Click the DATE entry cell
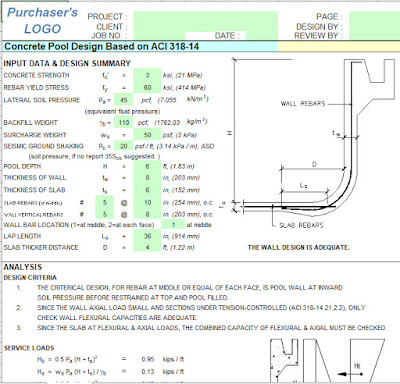 [261, 36]
